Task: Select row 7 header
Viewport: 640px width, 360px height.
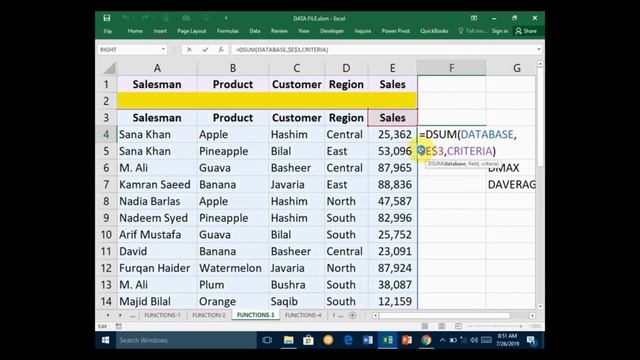Action: (x=106, y=184)
